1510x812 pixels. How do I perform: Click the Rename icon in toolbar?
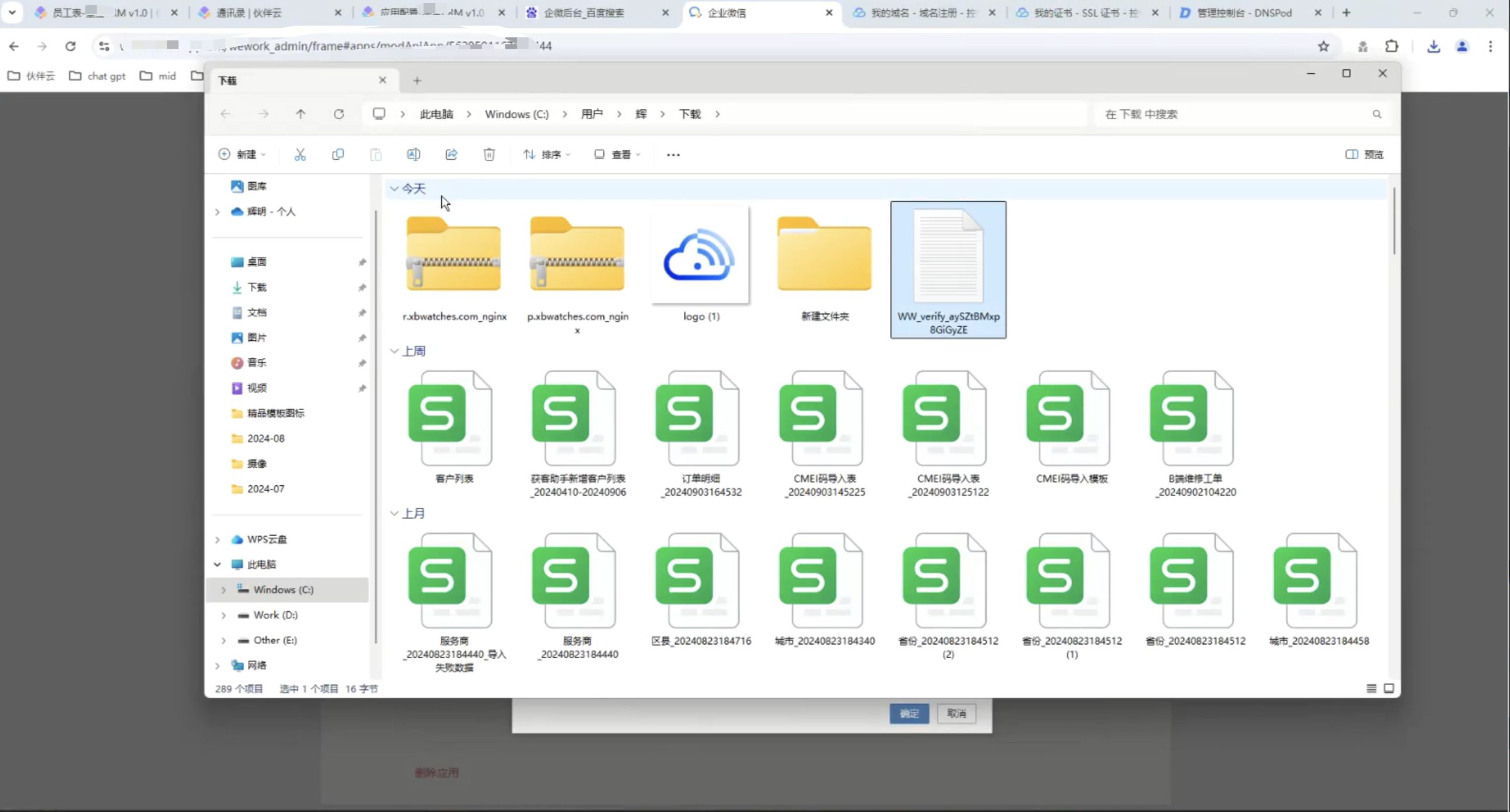click(413, 155)
